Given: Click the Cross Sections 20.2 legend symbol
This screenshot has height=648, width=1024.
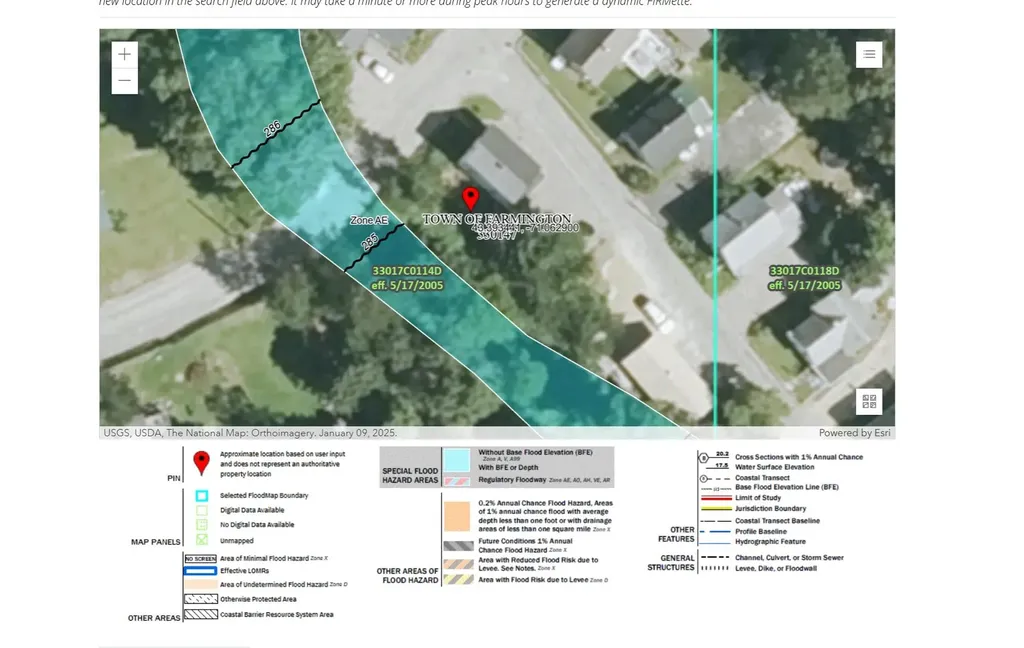Looking at the screenshot, I should 714,458.
